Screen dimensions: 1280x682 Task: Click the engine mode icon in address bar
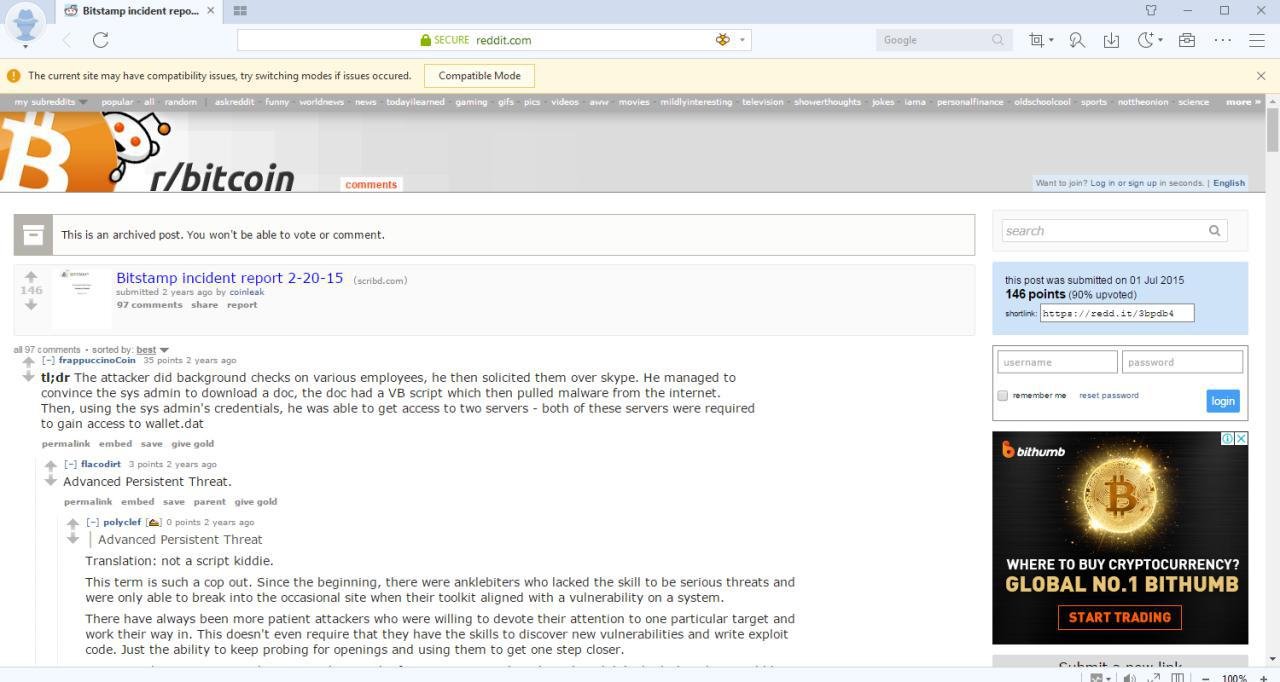723,40
